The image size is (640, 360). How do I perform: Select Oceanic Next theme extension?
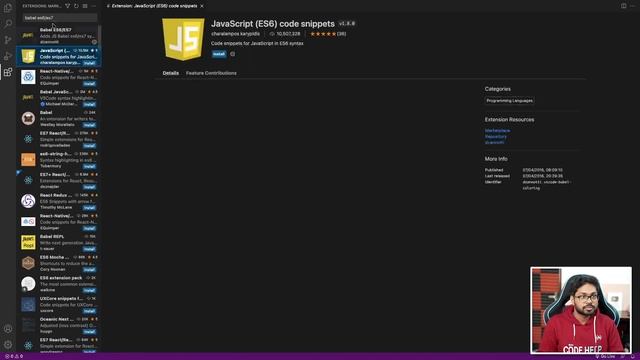click(x=58, y=325)
